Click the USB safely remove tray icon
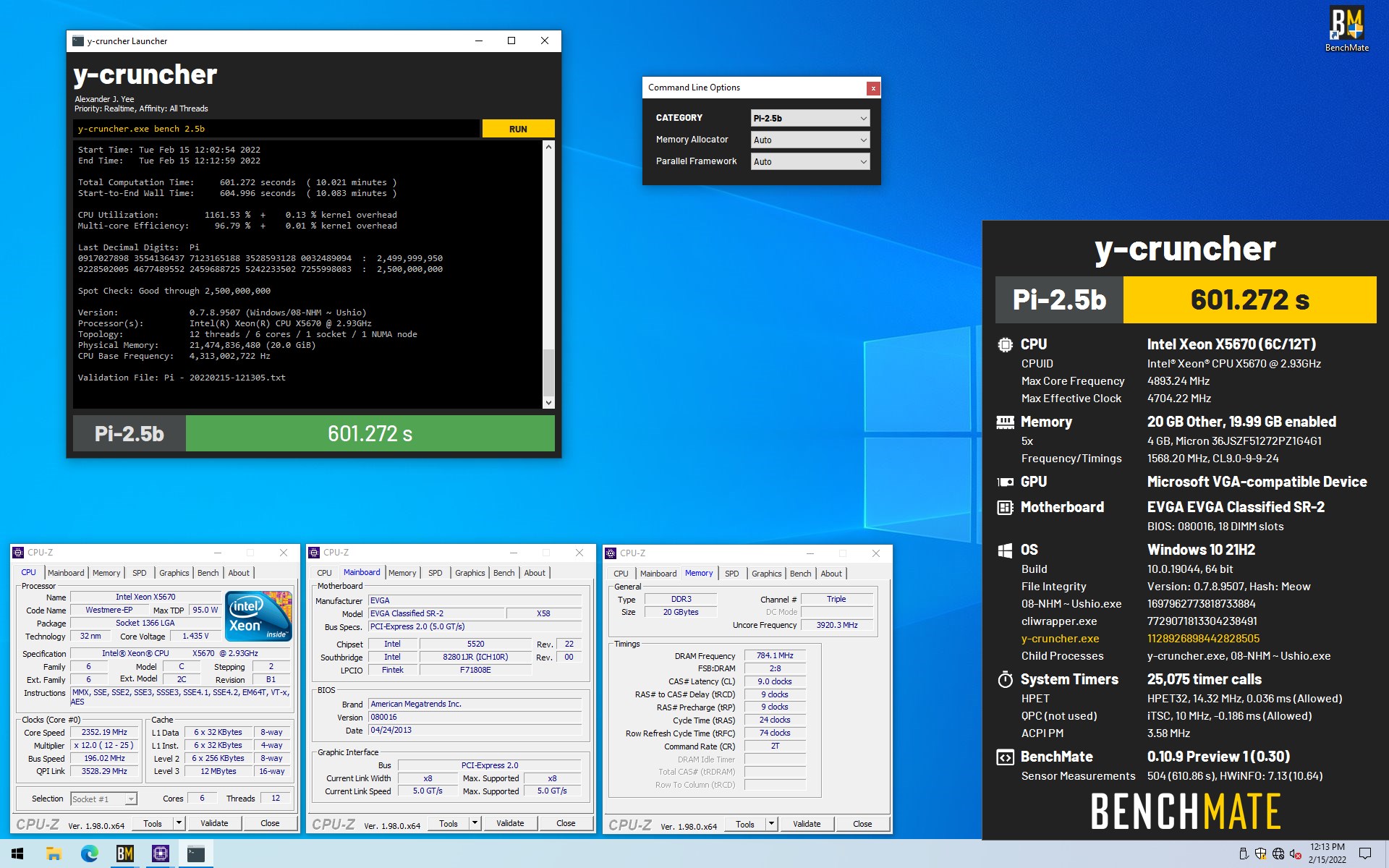This screenshot has width=1389, height=868. (1243, 854)
